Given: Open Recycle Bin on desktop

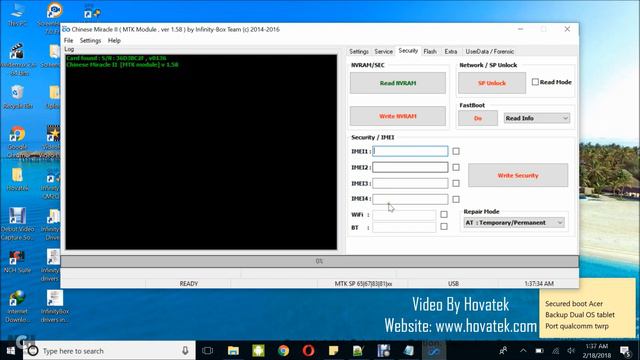Looking at the screenshot, I should (x=17, y=97).
